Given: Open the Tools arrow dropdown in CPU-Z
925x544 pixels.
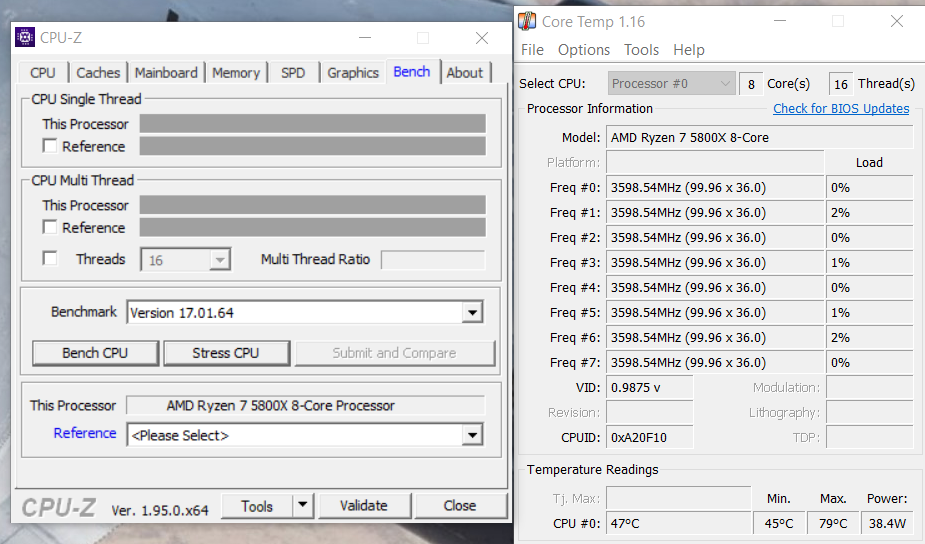Looking at the screenshot, I should pos(303,506).
